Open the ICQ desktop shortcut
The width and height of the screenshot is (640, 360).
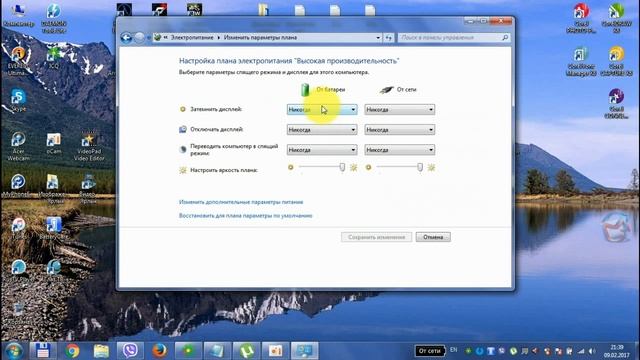[x=54, y=57]
